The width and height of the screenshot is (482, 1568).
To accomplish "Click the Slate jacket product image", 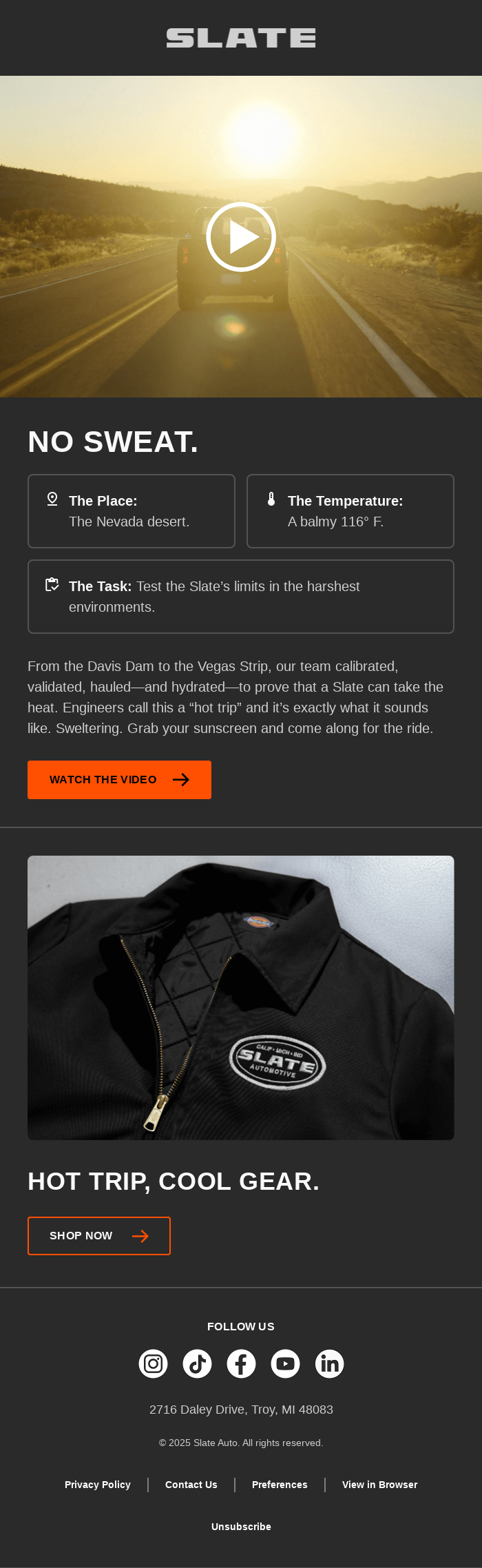I will point(241,998).
